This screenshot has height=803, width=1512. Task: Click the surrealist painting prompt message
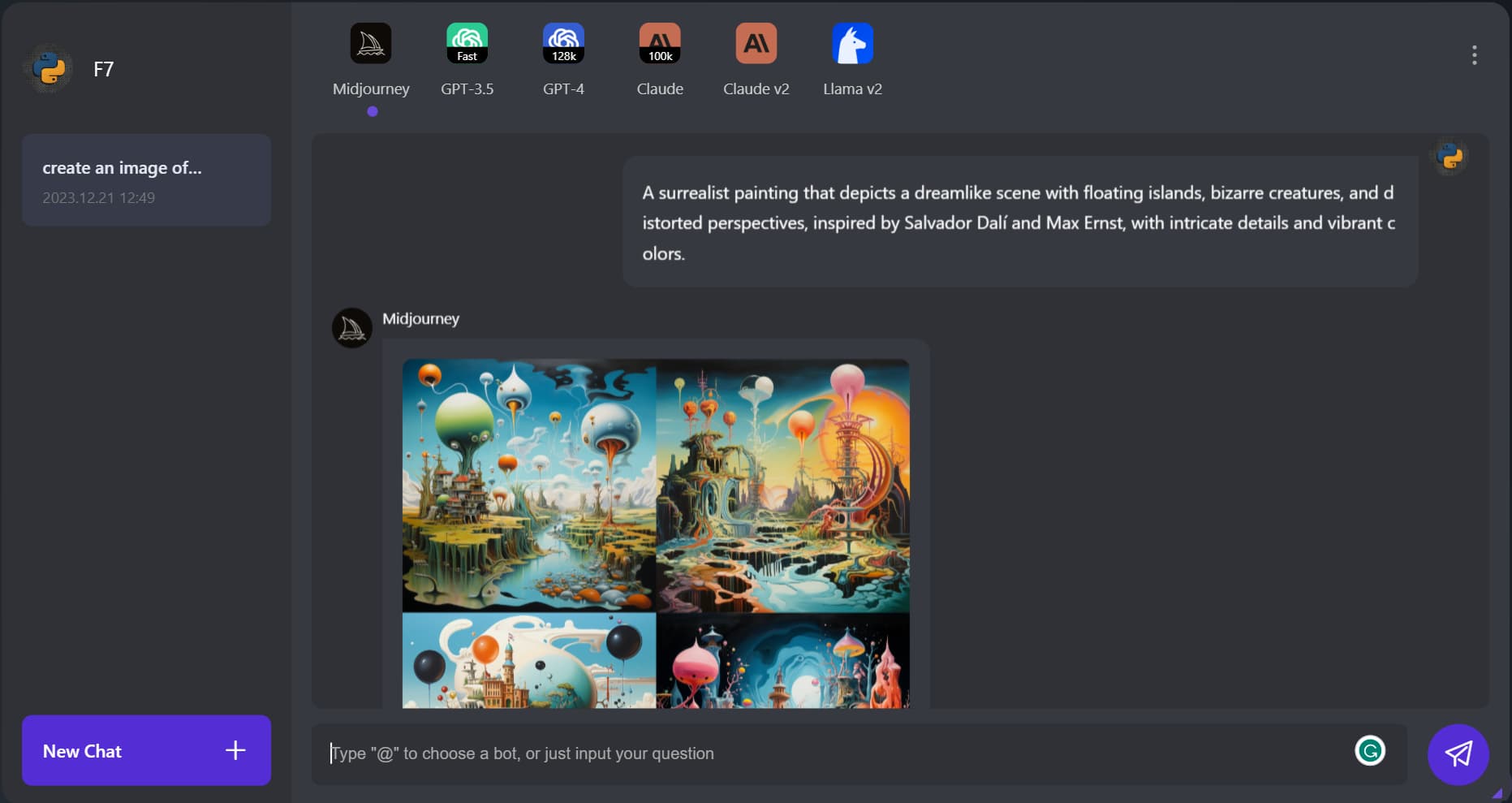1020,222
